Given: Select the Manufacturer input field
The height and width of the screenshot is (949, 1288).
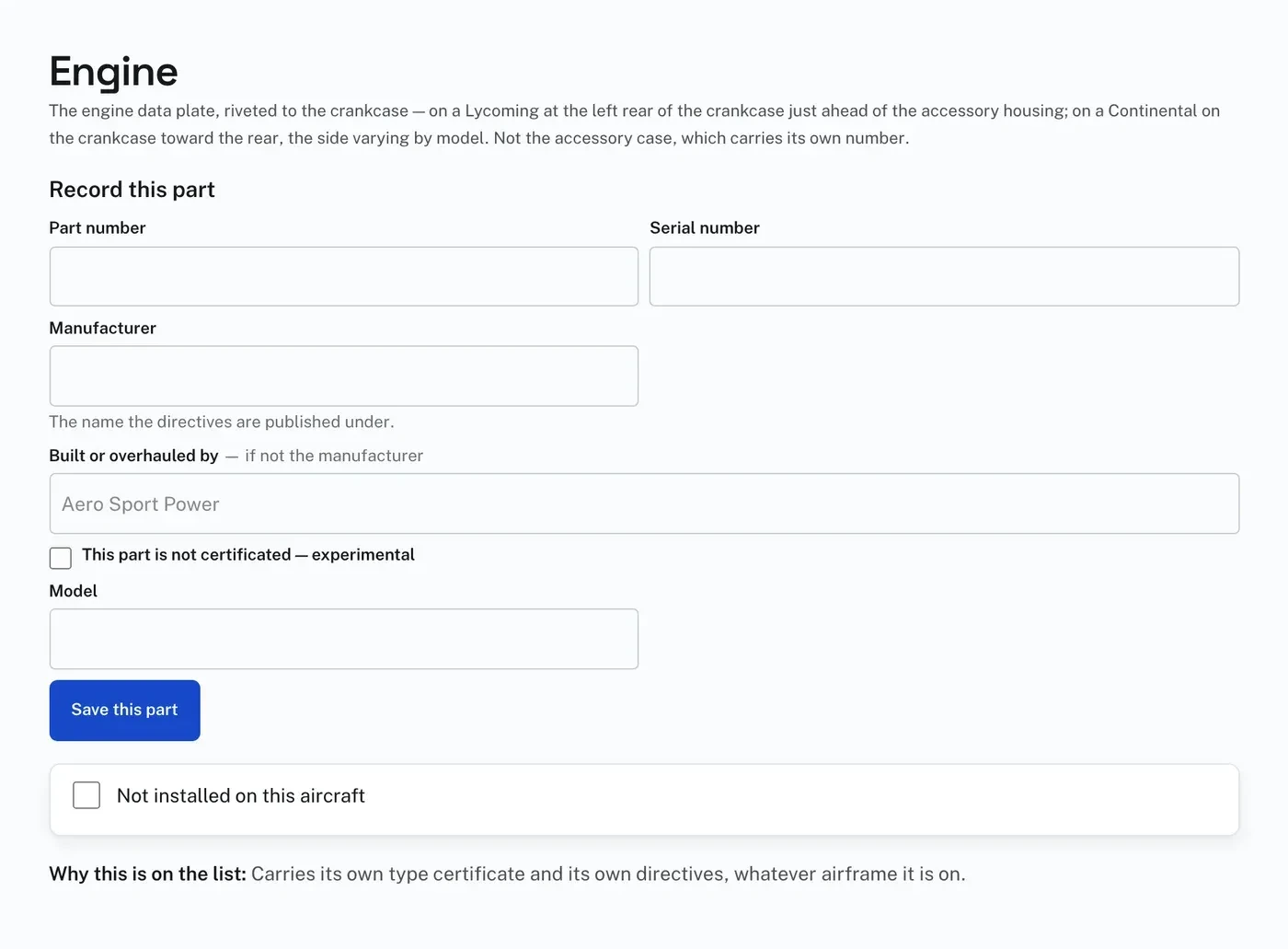Looking at the screenshot, I should (343, 376).
